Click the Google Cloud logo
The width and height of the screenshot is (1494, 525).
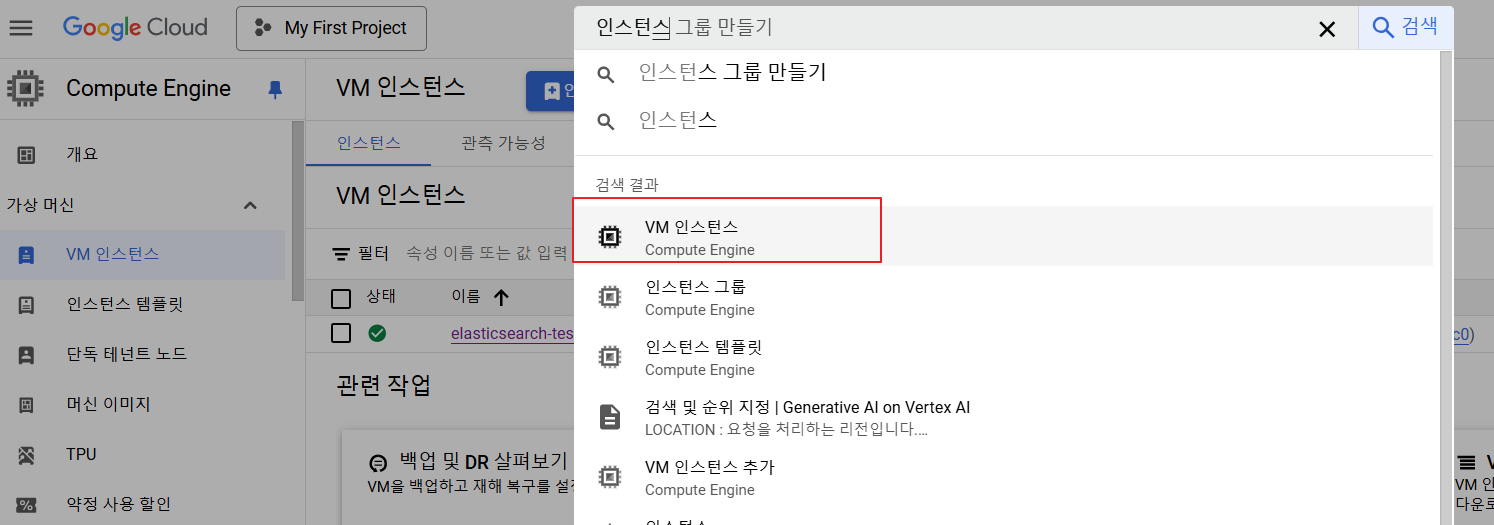pyautogui.click(x=135, y=28)
